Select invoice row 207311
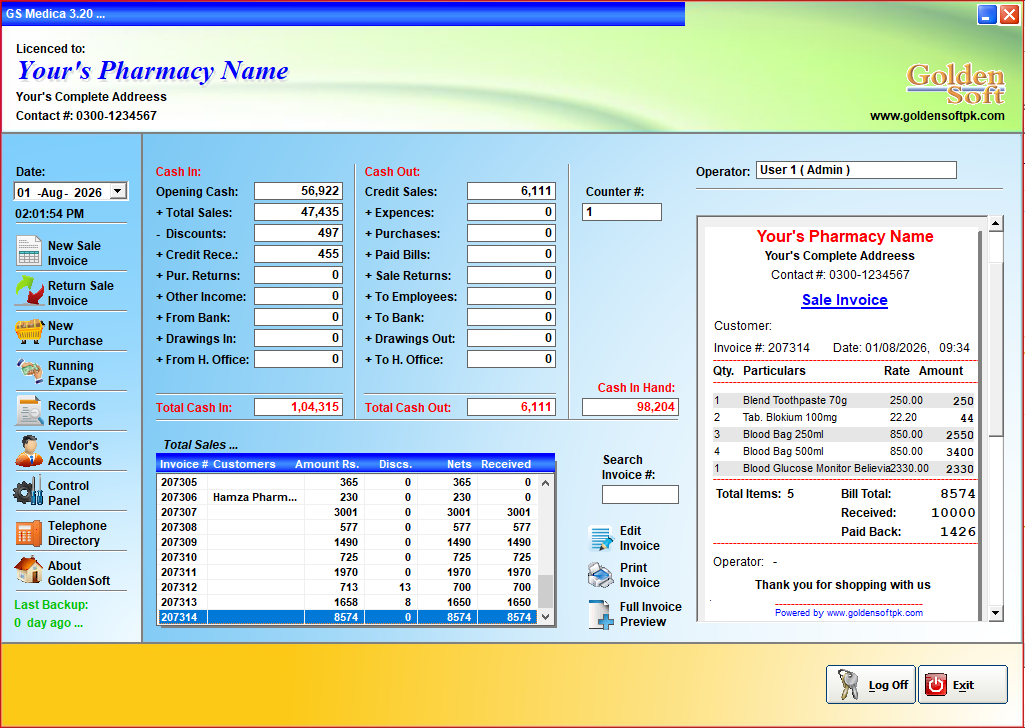The width and height of the screenshot is (1025, 728). 348,572
